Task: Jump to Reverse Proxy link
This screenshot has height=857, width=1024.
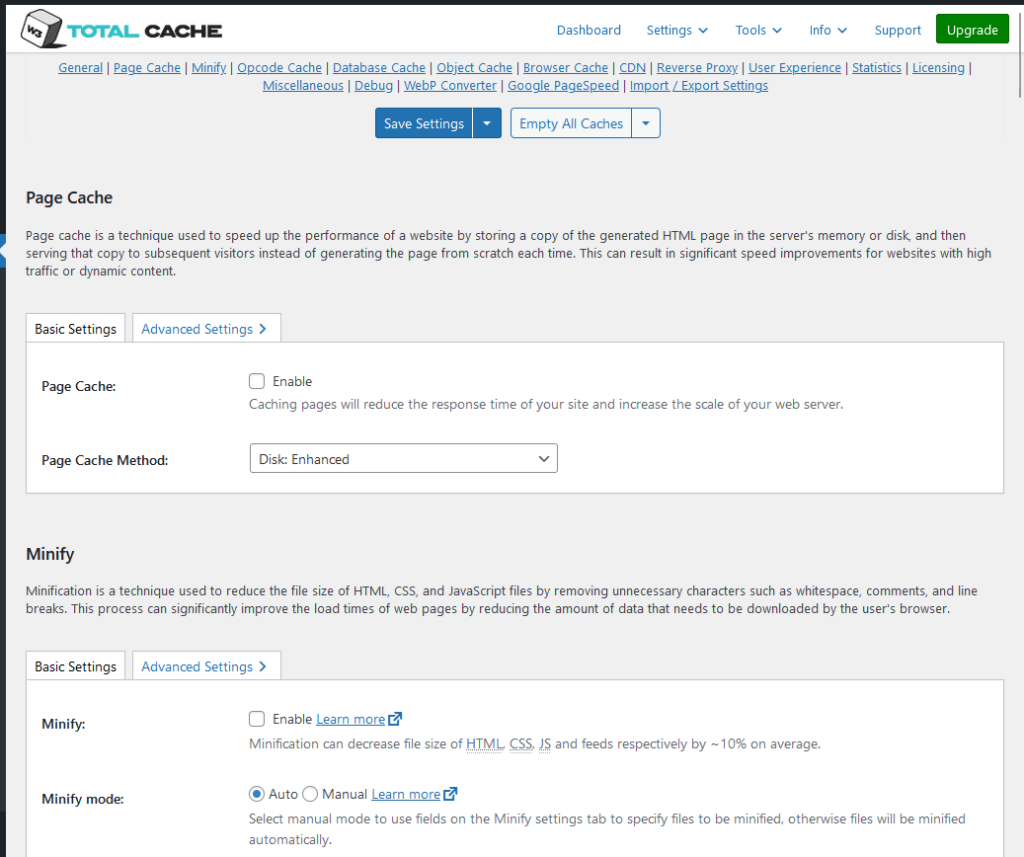Action: tap(697, 67)
